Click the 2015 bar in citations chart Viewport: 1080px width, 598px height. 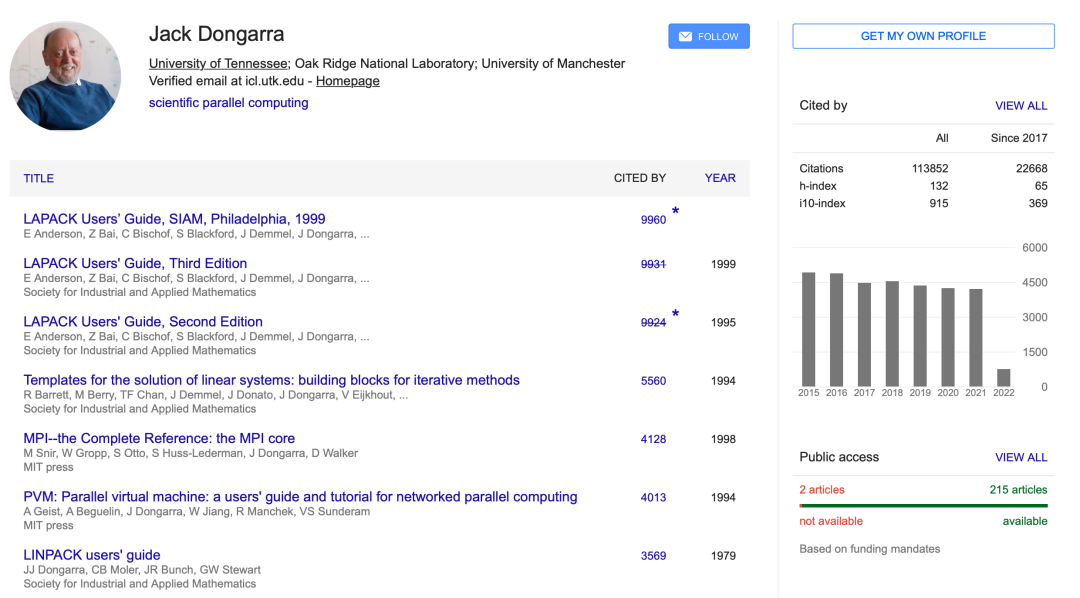pyautogui.click(x=808, y=329)
